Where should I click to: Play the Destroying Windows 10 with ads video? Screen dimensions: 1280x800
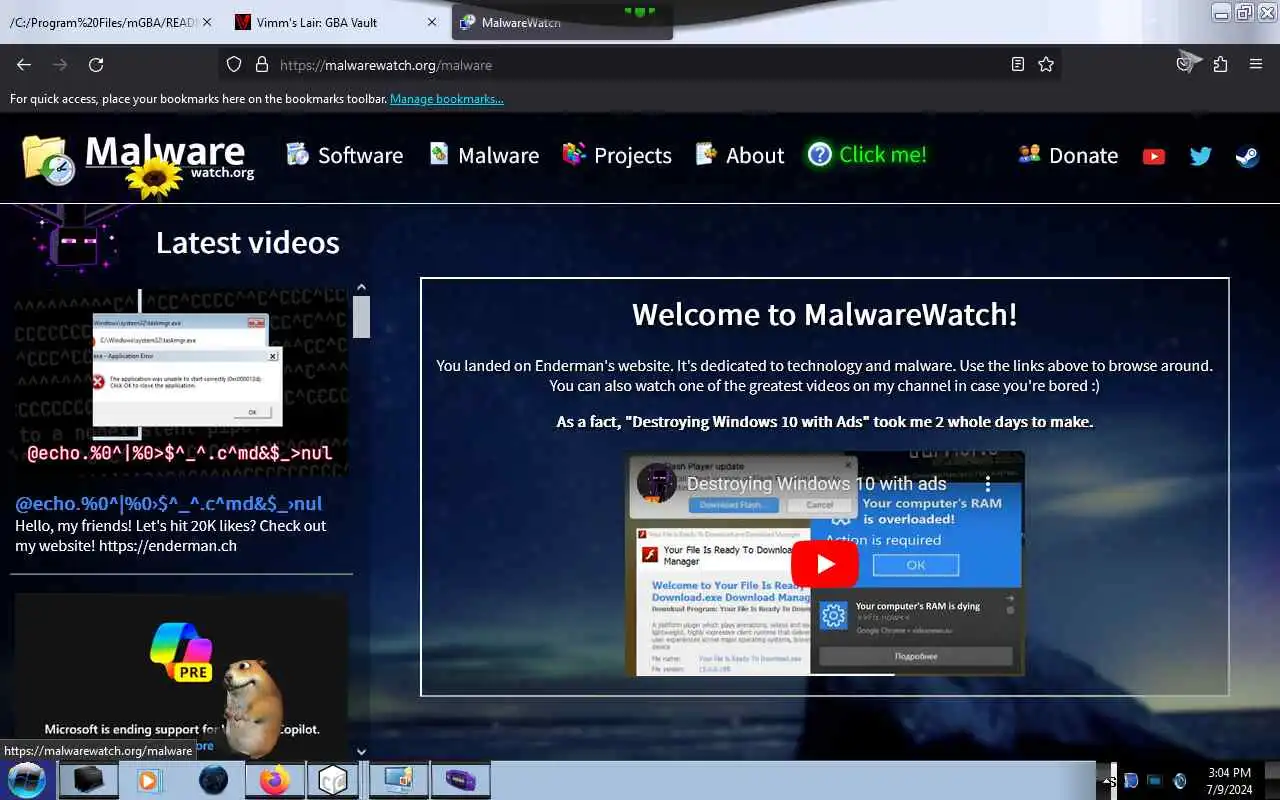click(x=825, y=564)
